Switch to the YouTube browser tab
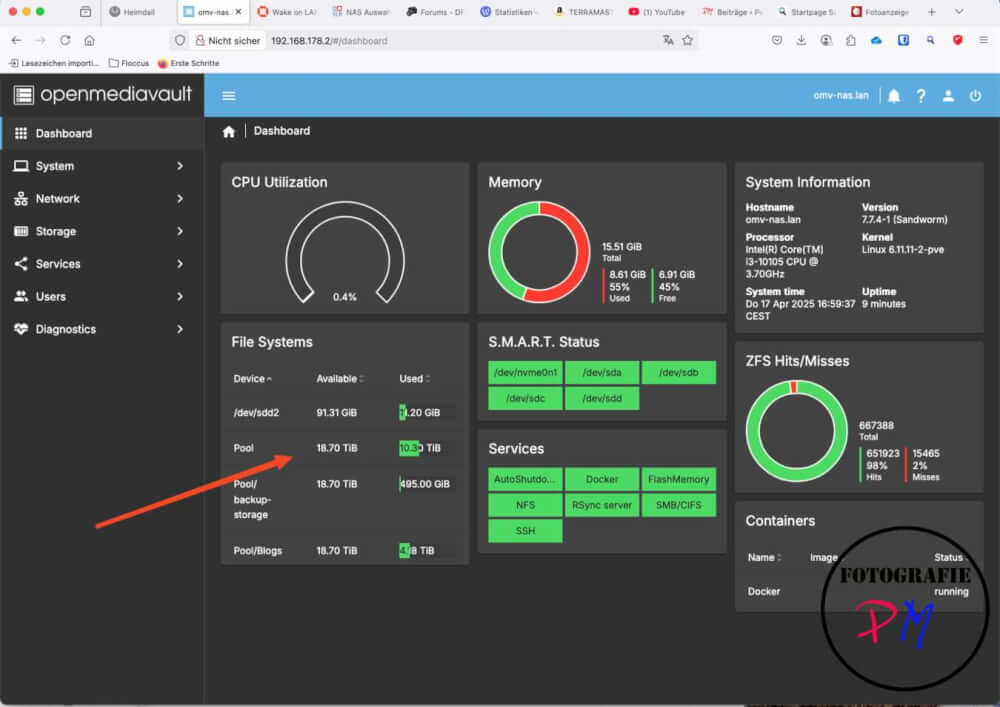The width and height of the screenshot is (1000, 707). click(657, 11)
